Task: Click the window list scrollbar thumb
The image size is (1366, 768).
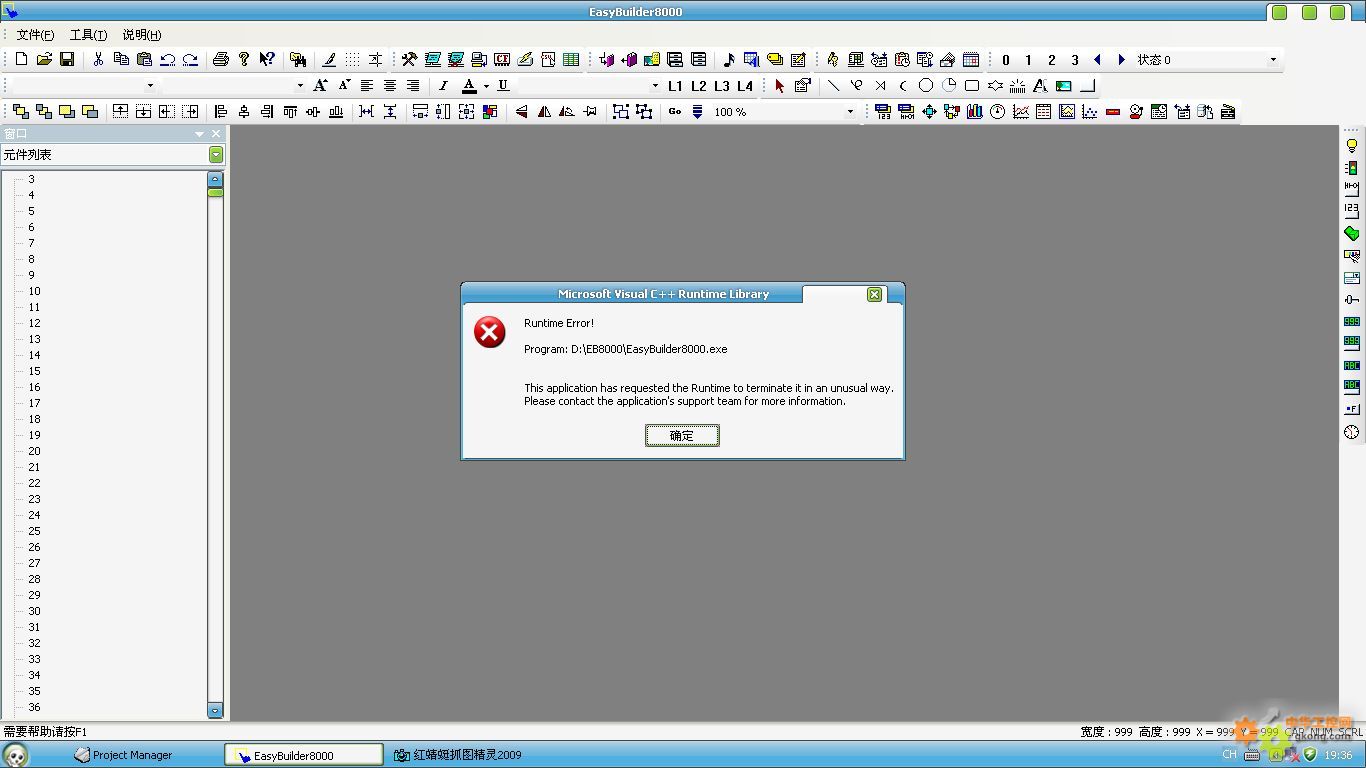Action: 215,192
